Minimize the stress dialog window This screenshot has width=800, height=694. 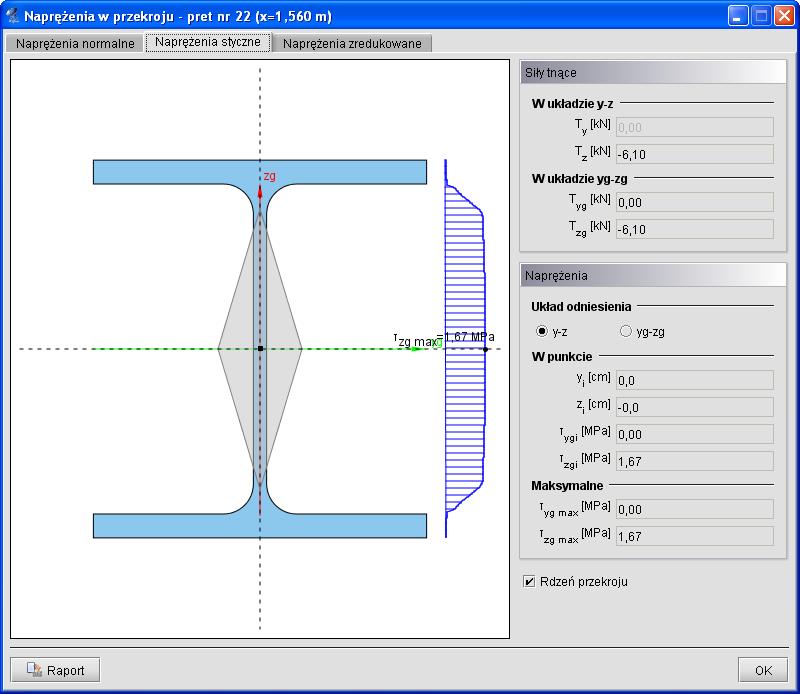[738, 16]
